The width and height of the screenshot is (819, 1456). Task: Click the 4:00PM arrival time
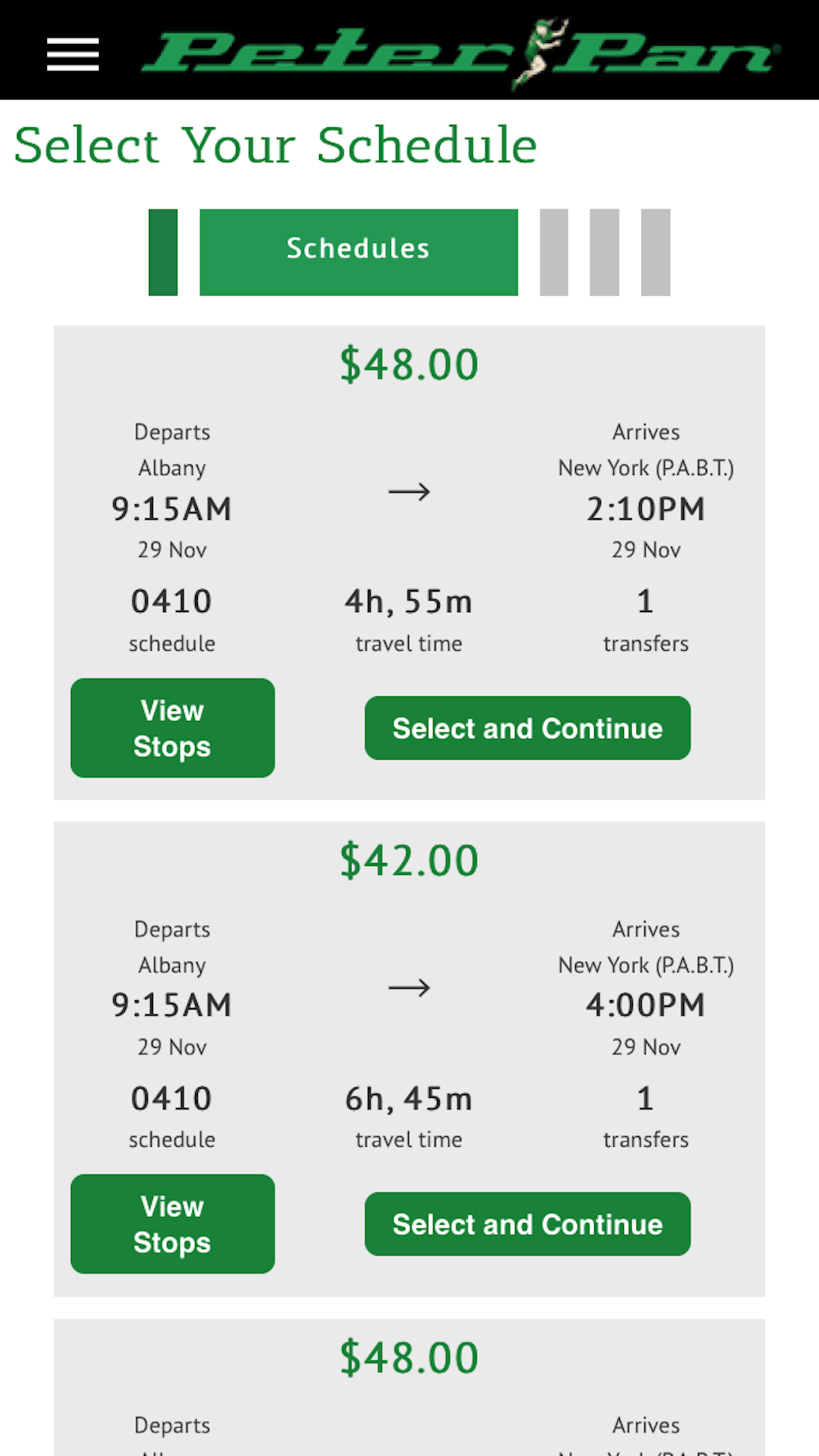coord(646,1006)
